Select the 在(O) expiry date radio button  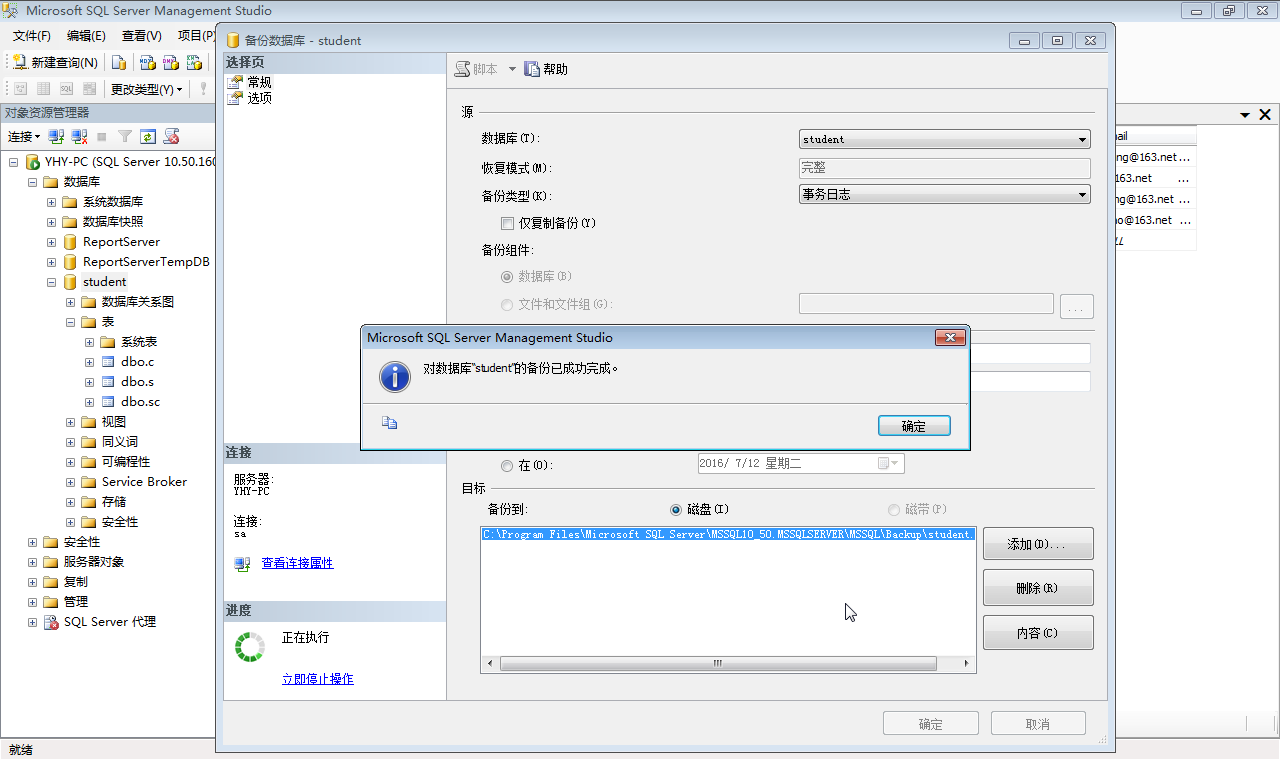[507, 465]
